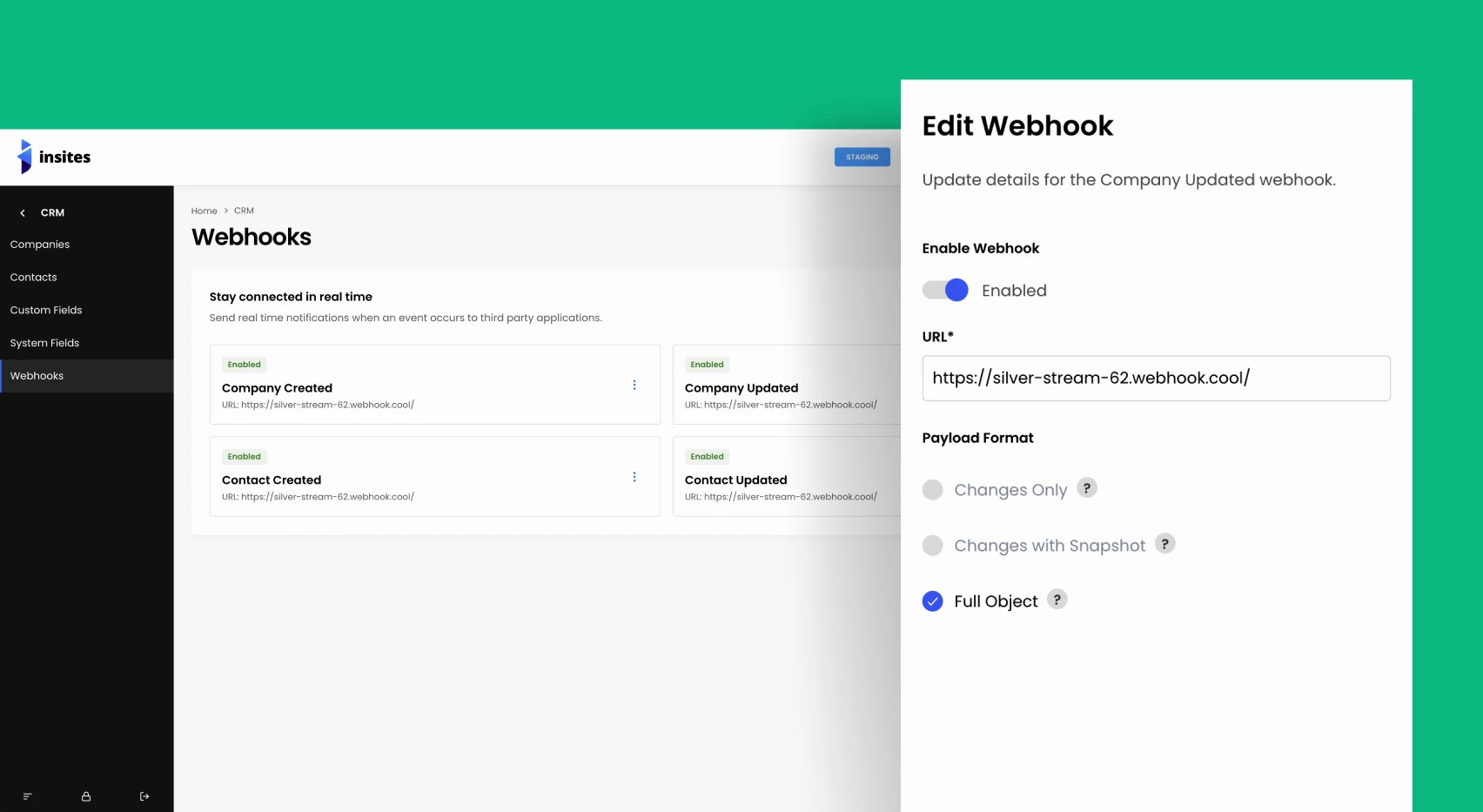Click Enabled badge on Contact Updated card
1483x812 pixels.
708,457
